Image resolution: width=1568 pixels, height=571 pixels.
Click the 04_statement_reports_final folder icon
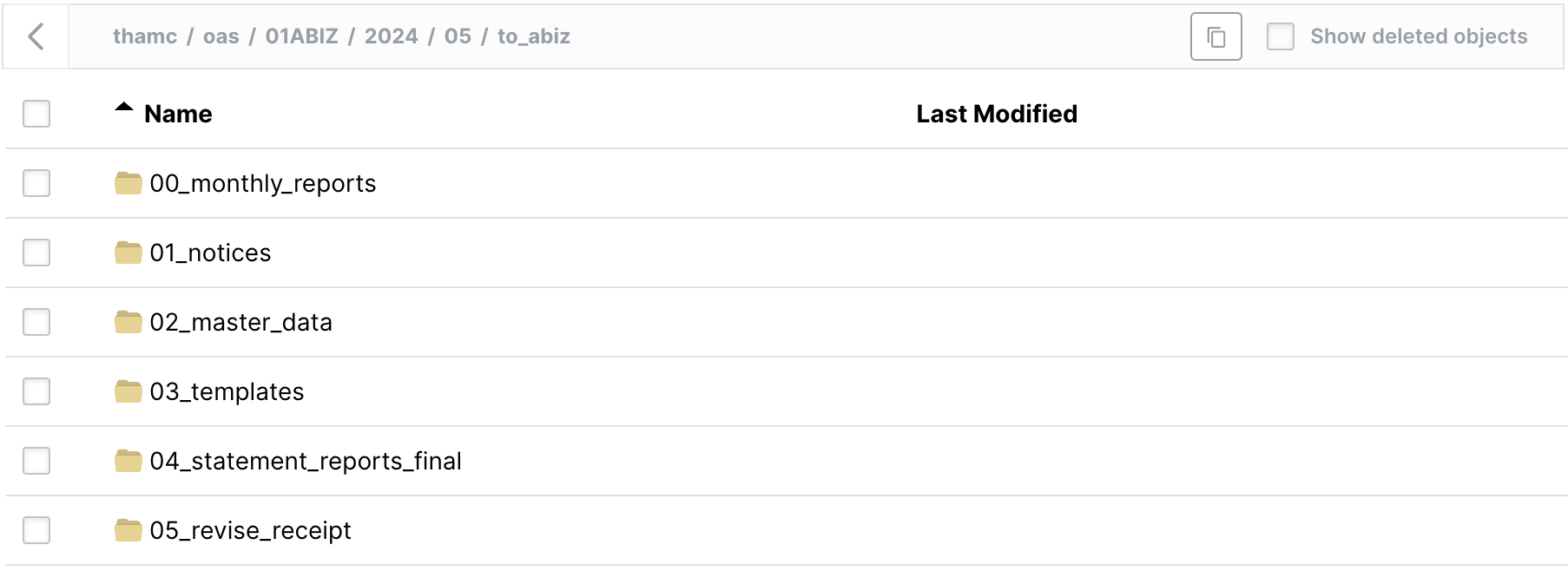pyautogui.click(x=128, y=461)
